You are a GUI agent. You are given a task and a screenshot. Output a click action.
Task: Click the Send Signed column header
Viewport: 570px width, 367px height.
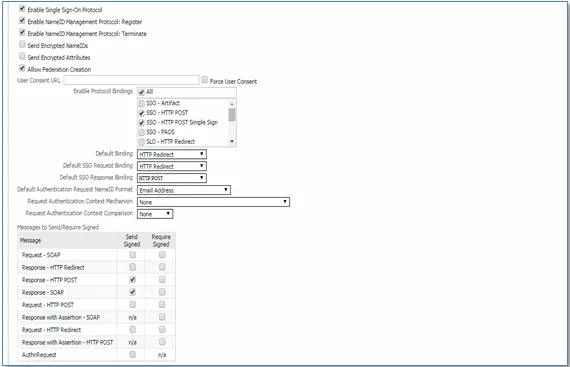[132, 241]
